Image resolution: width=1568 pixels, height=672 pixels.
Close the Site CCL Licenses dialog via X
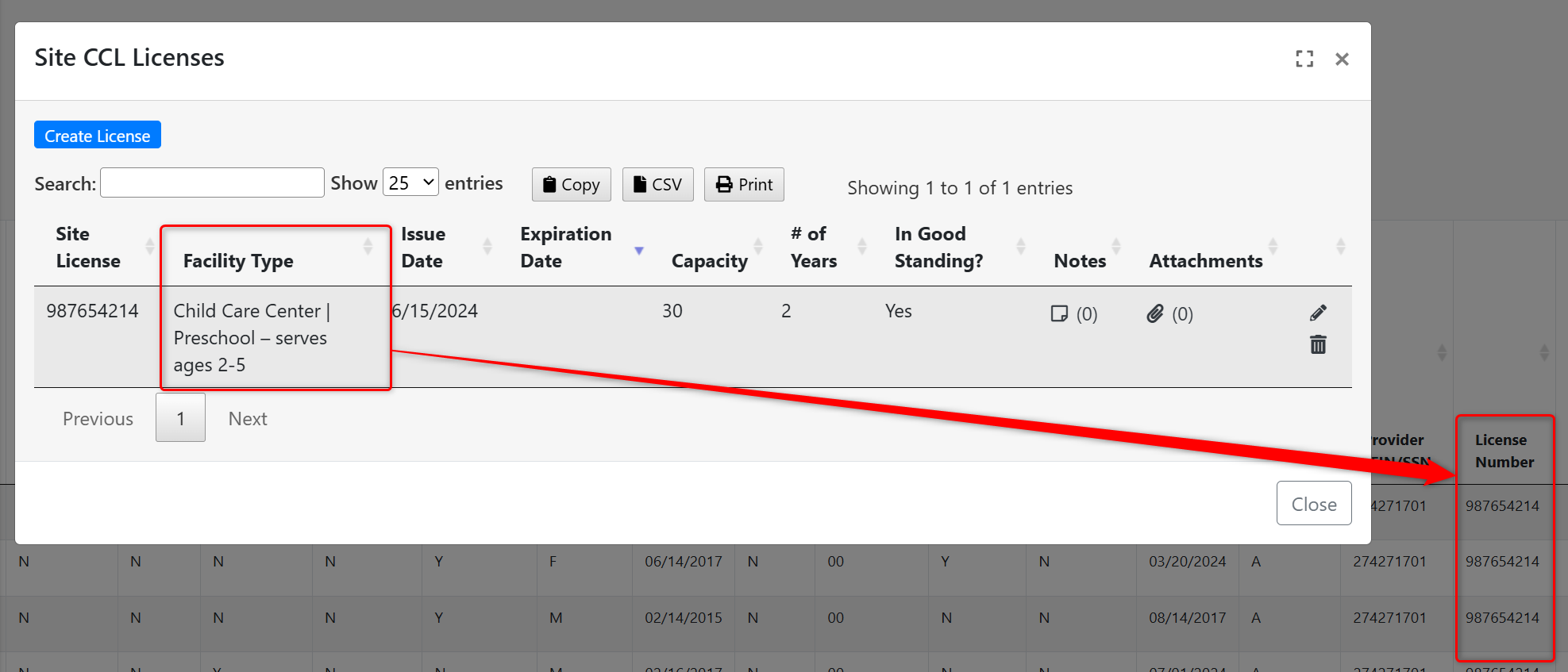[1342, 59]
